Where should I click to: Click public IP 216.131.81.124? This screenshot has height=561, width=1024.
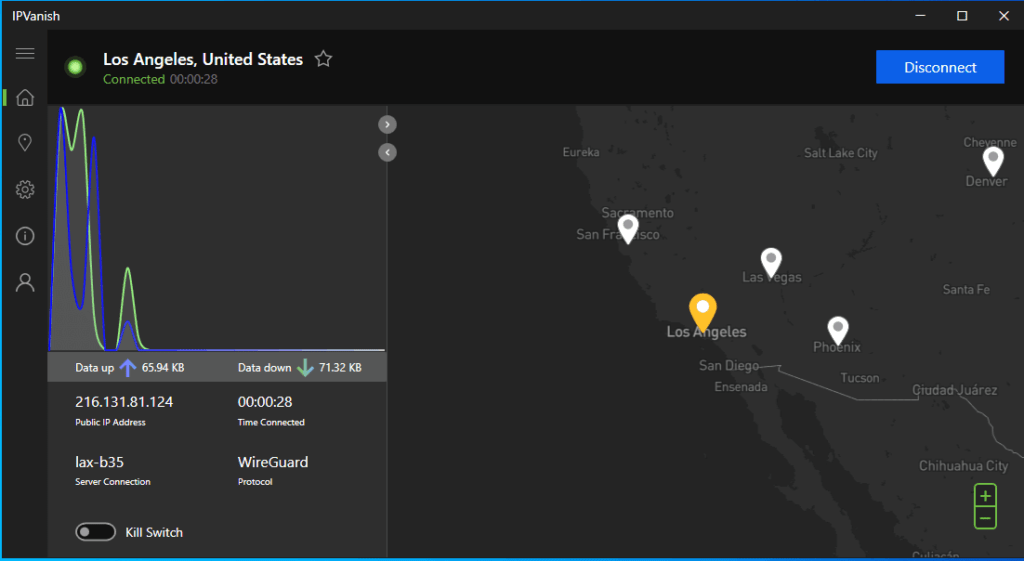tap(124, 402)
